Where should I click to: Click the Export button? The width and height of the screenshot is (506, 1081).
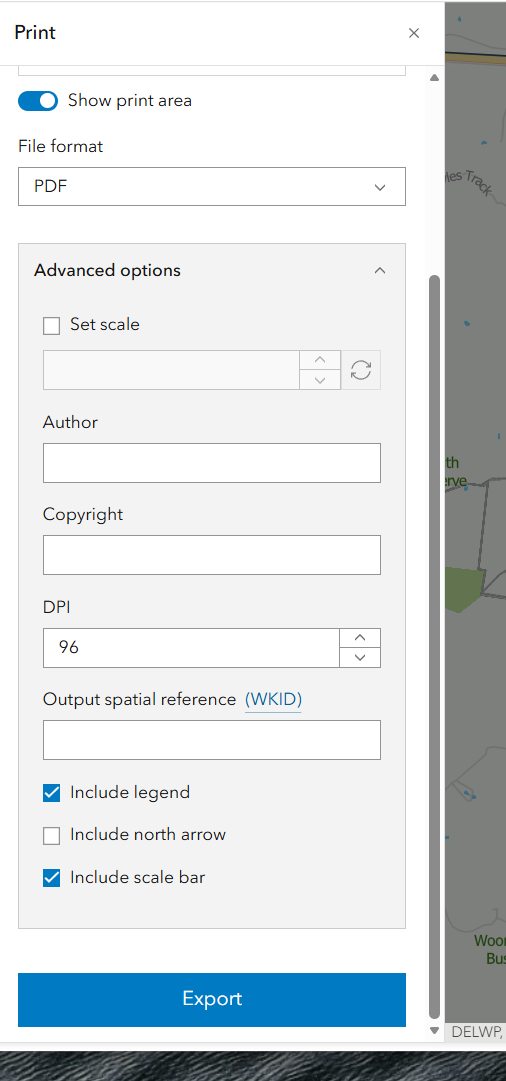(x=212, y=999)
